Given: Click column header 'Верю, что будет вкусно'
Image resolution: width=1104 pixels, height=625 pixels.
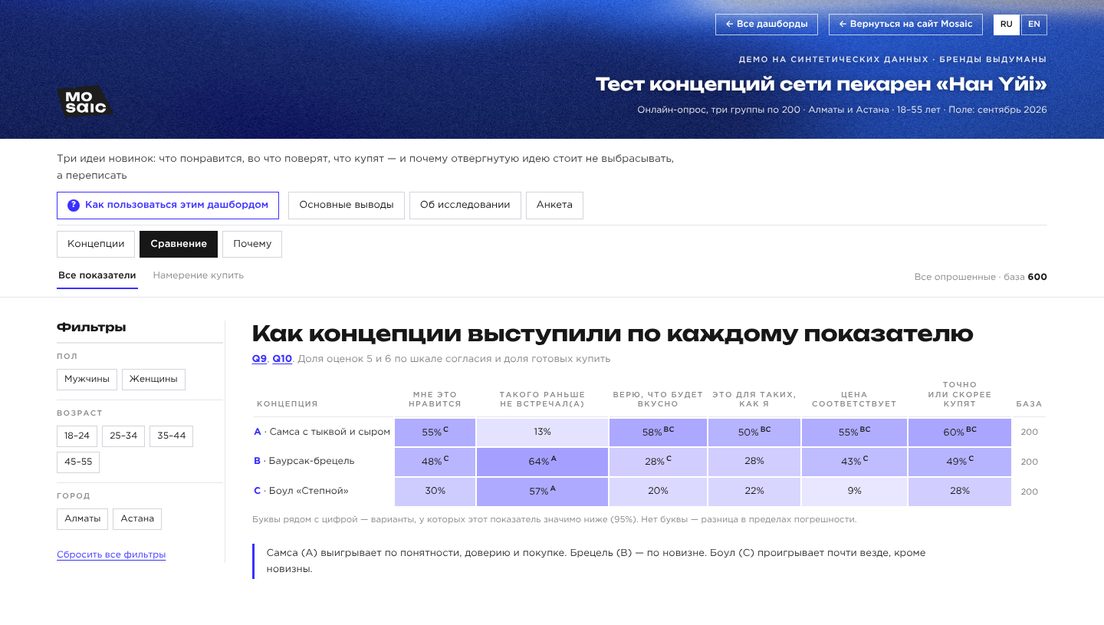Looking at the screenshot, I should pos(658,399).
